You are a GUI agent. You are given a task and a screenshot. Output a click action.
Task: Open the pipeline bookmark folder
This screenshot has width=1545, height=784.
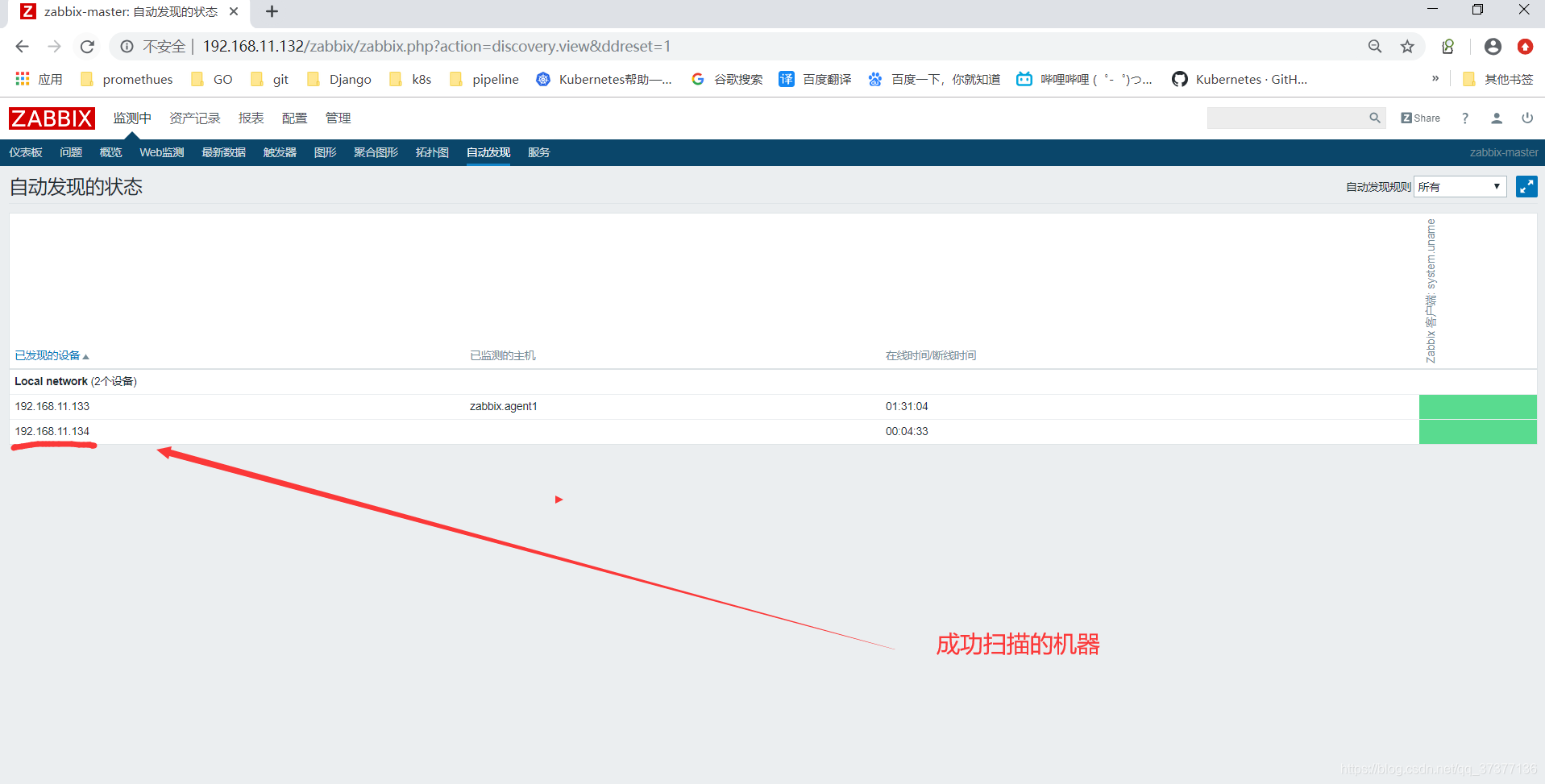click(x=484, y=79)
